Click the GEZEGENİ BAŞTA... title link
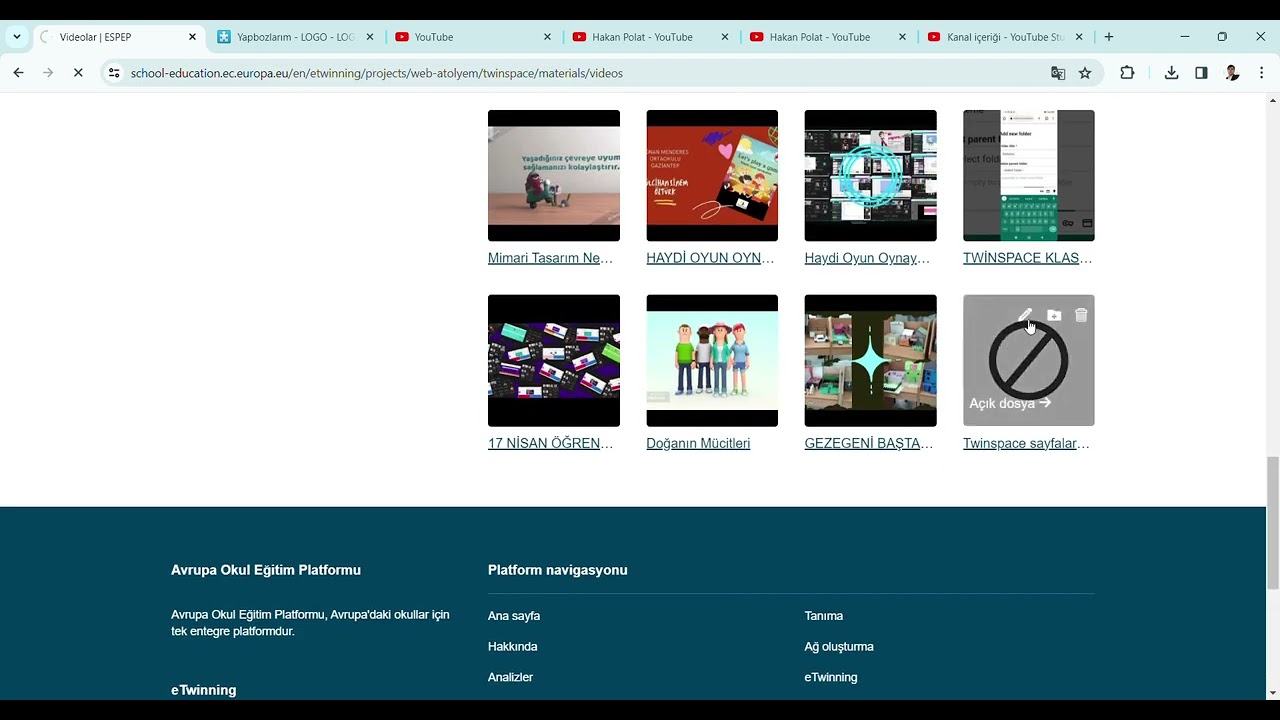Image resolution: width=1280 pixels, height=720 pixels. pyautogui.click(x=868, y=443)
